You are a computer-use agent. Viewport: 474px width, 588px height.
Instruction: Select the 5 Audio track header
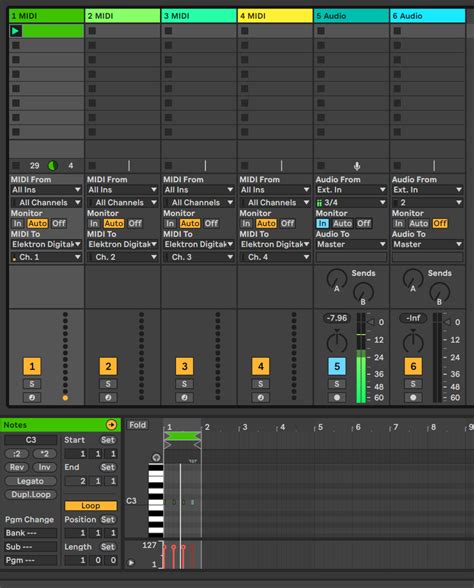(x=351, y=16)
